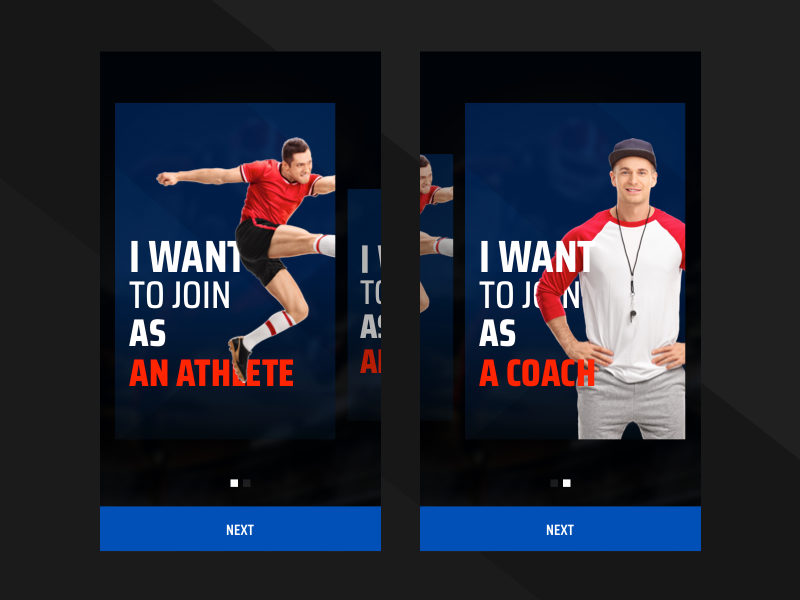Click "I WANT" heading on athlete card
This screenshot has height=600, width=800.
click(x=185, y=257)
